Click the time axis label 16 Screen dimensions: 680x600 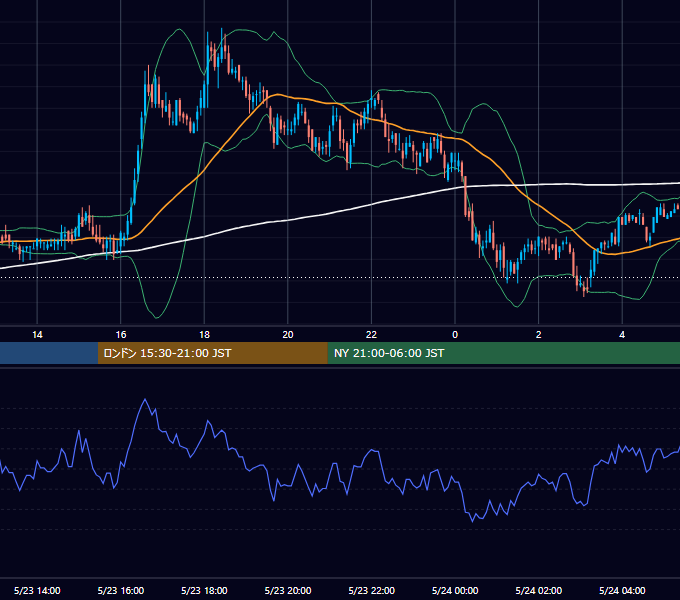point(121,335)
